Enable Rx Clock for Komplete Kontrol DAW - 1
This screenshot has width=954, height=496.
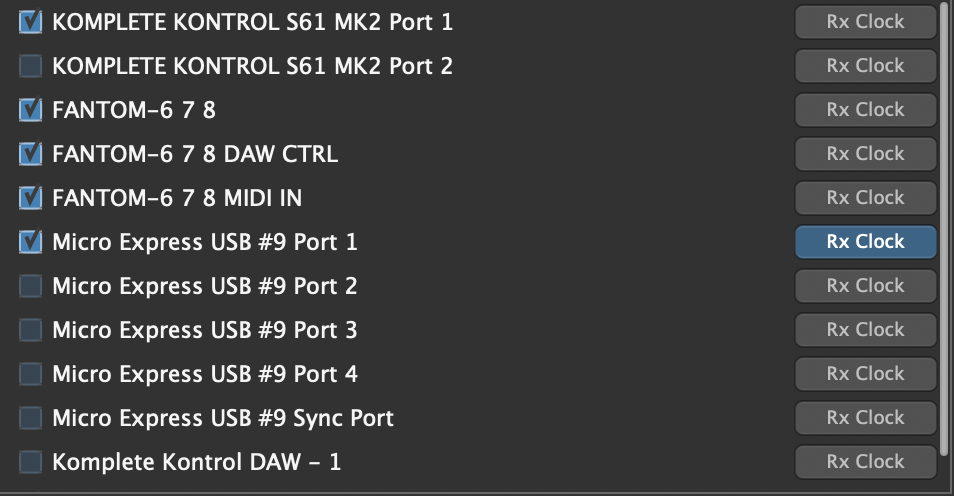(x=865, y=462)
